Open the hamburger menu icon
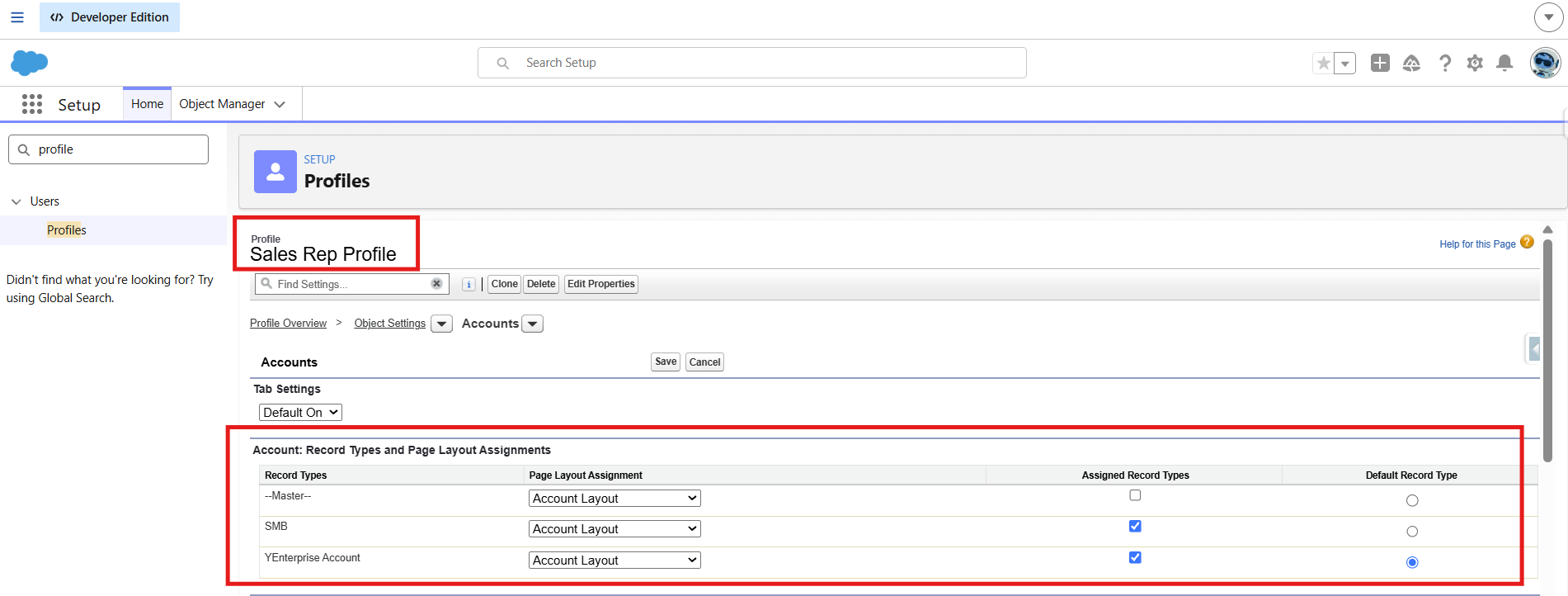The width and height of the screenshot is (1568, 596). [17, 17]
